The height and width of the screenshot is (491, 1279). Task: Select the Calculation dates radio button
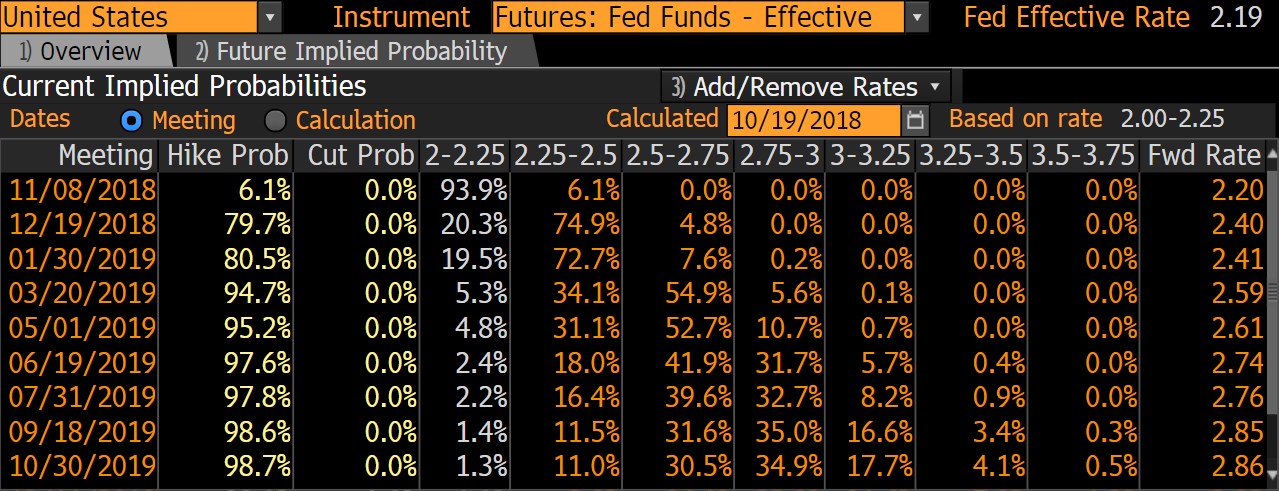[276, 121]
